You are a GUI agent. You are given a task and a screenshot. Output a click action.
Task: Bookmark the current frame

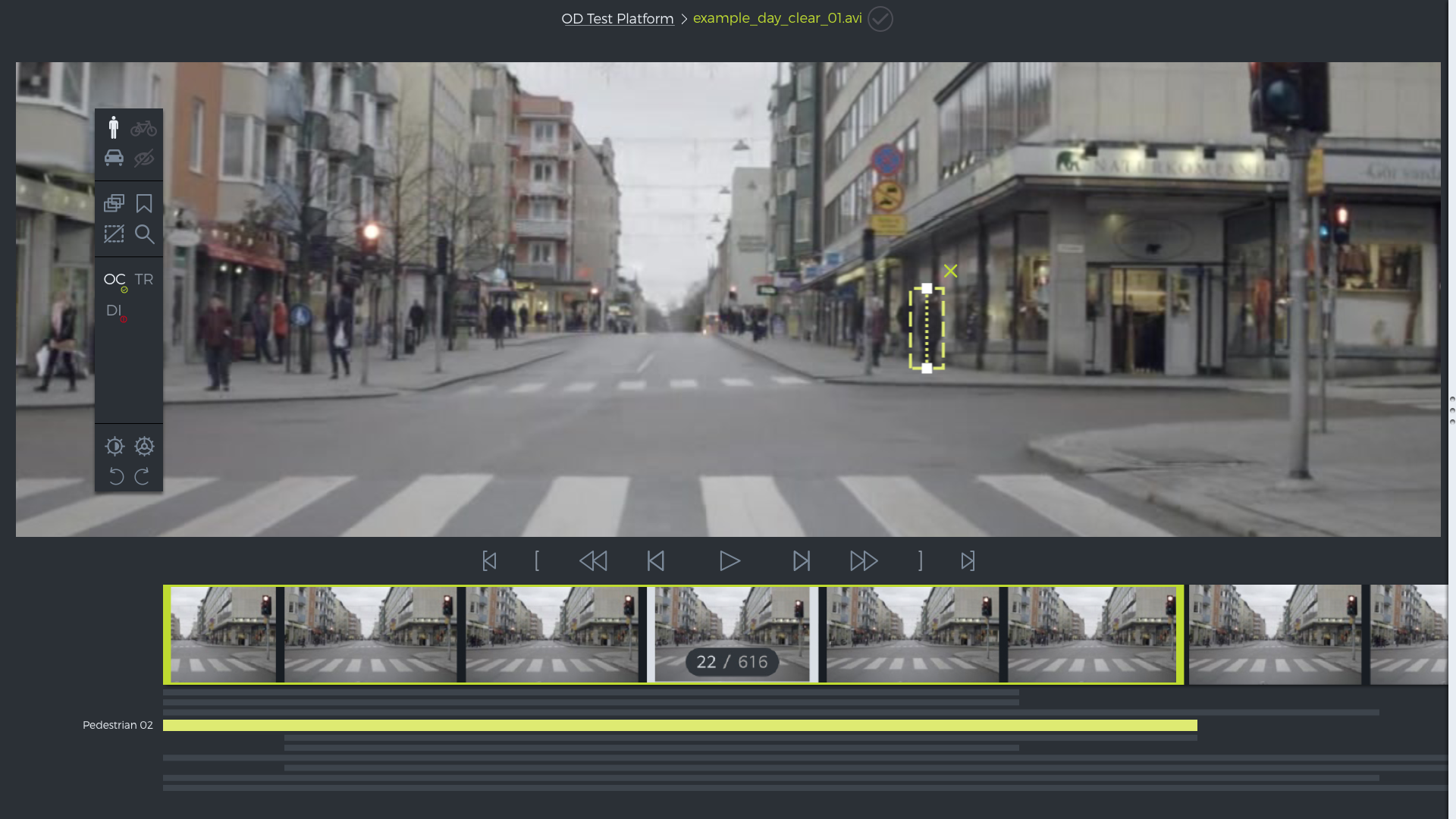click(144, 203)
